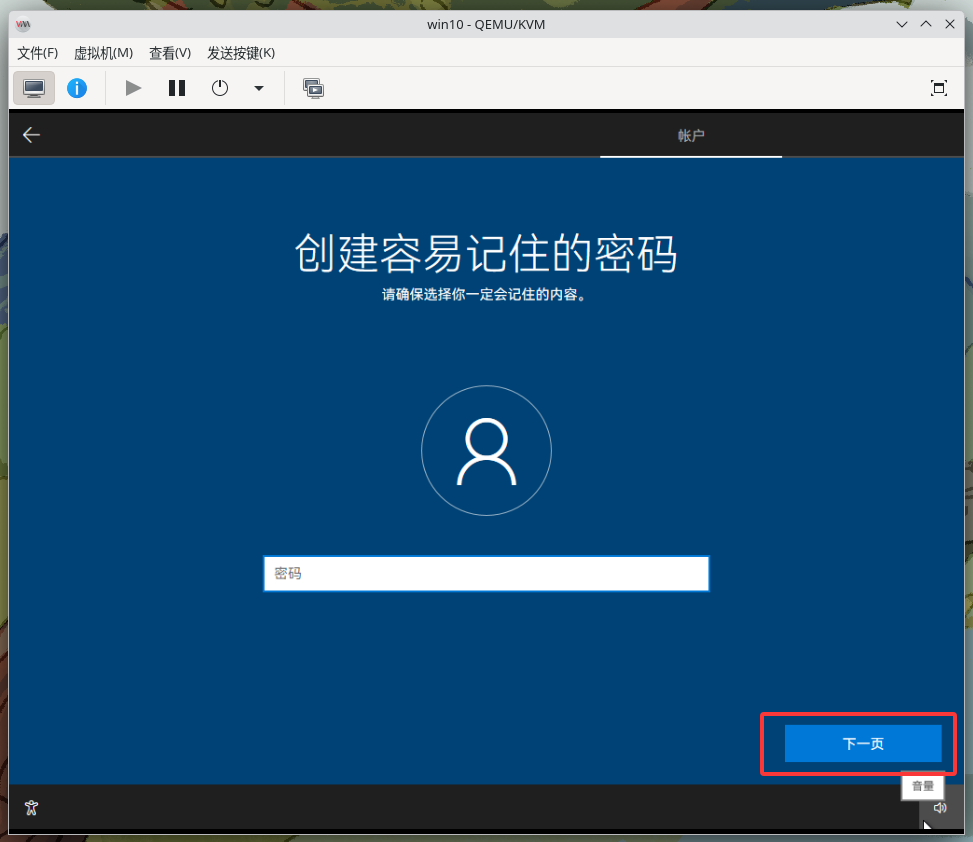Shut down the VM with power icon
Image resolution: width=973 pixels, height=842 pixels.
click(220, 88)
